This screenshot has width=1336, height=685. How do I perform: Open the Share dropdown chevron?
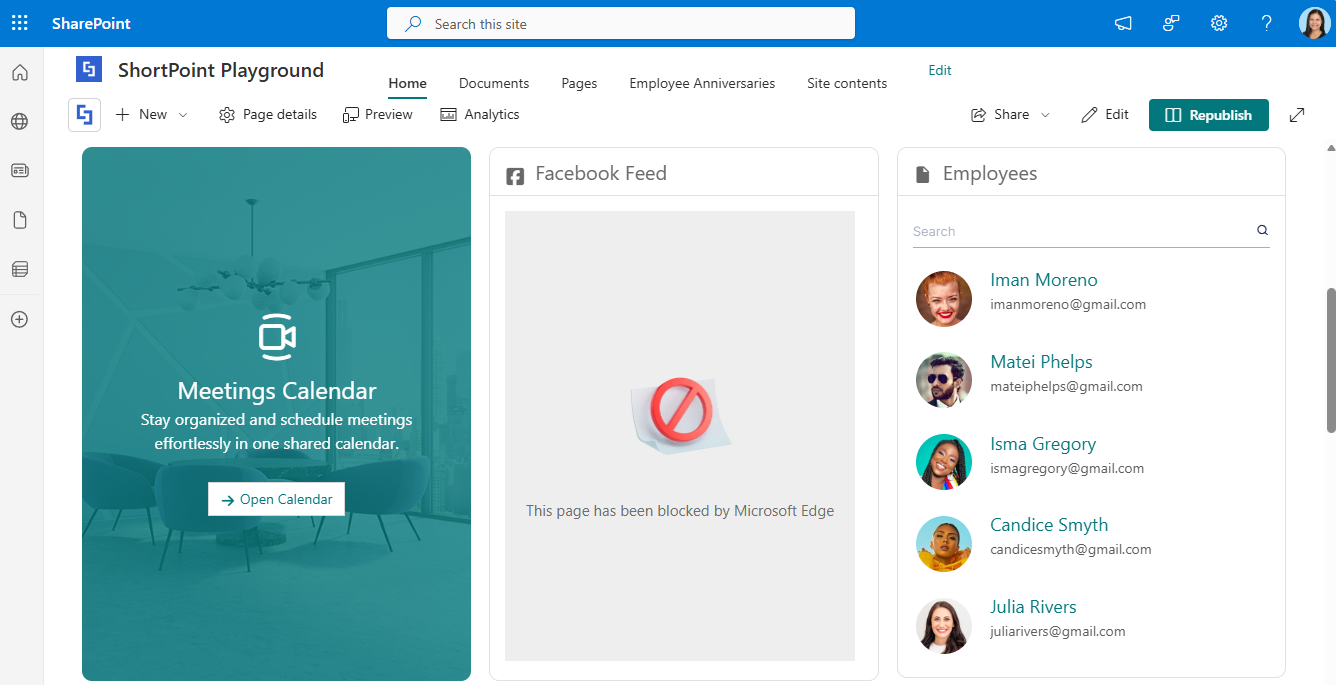(x=1046, y=114)
